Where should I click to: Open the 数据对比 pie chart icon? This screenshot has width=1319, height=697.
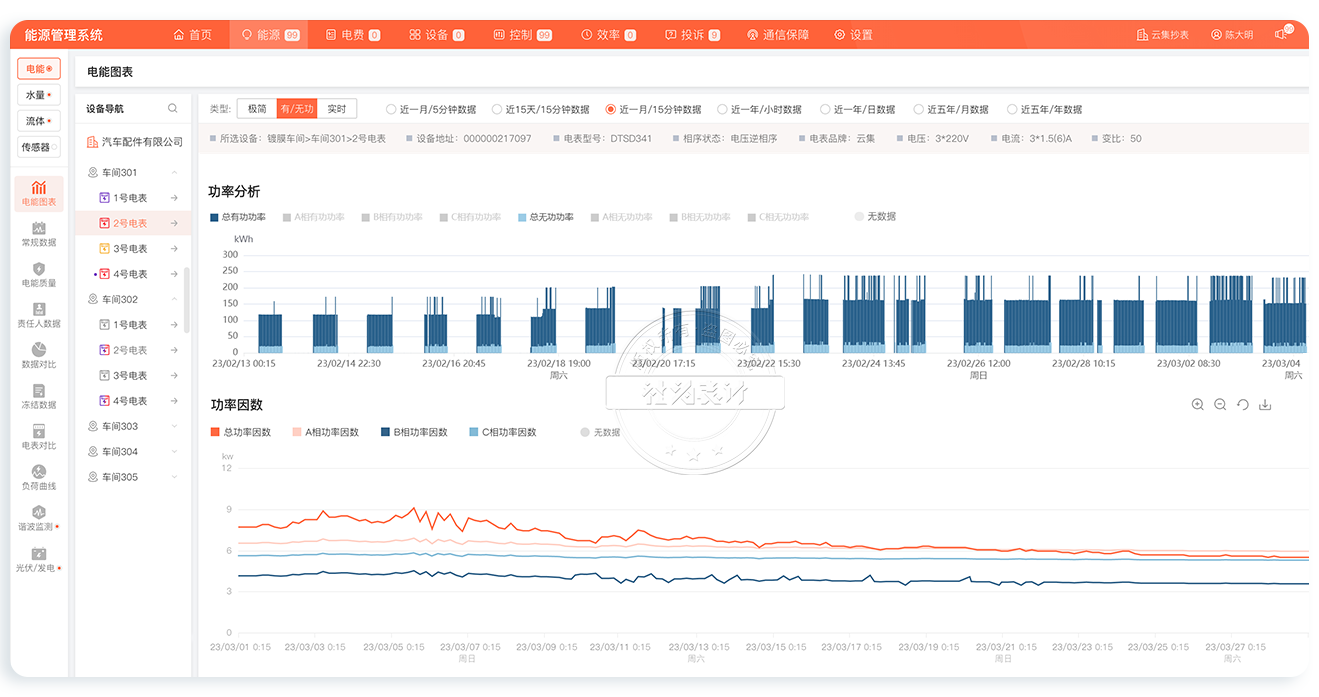tap(39, 349)
